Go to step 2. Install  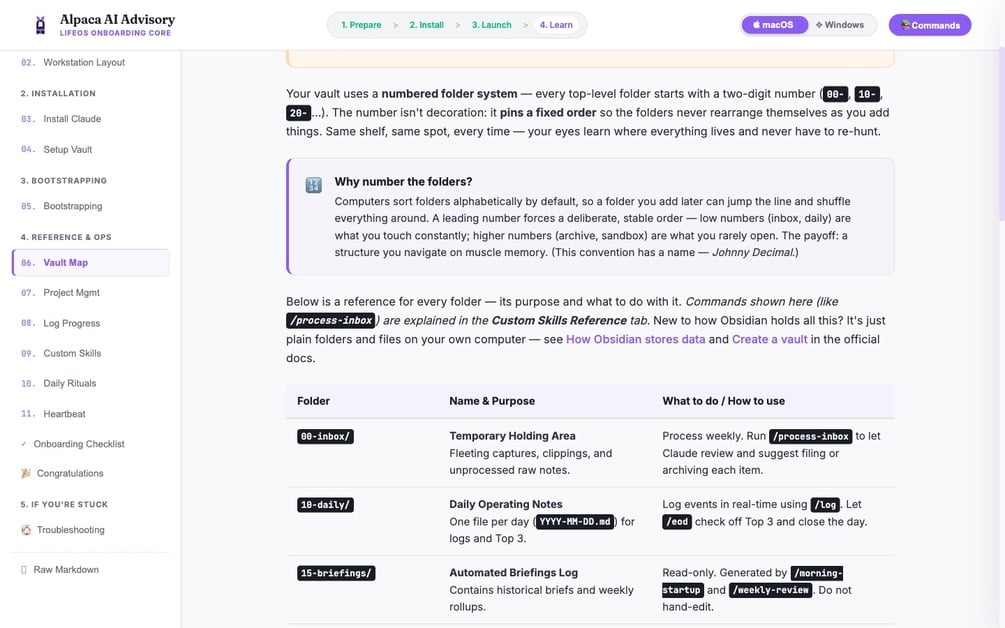[x=426, y=25]
